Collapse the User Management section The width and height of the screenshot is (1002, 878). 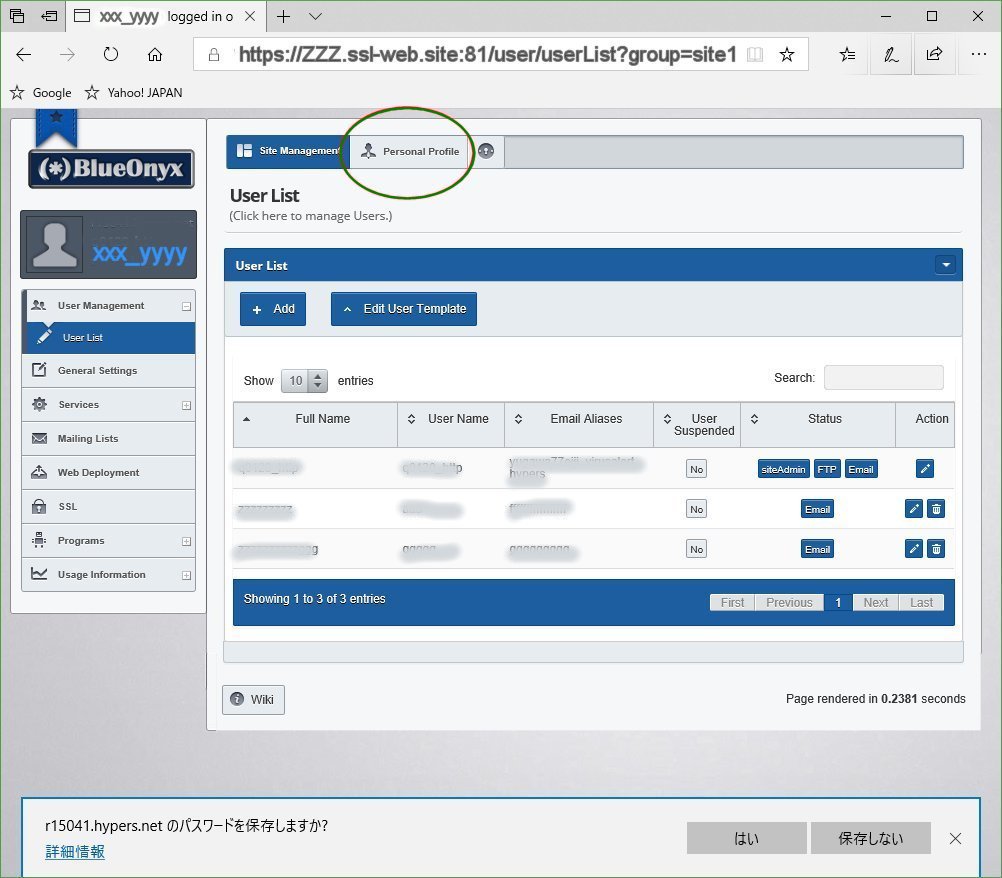tap(186, 304)
